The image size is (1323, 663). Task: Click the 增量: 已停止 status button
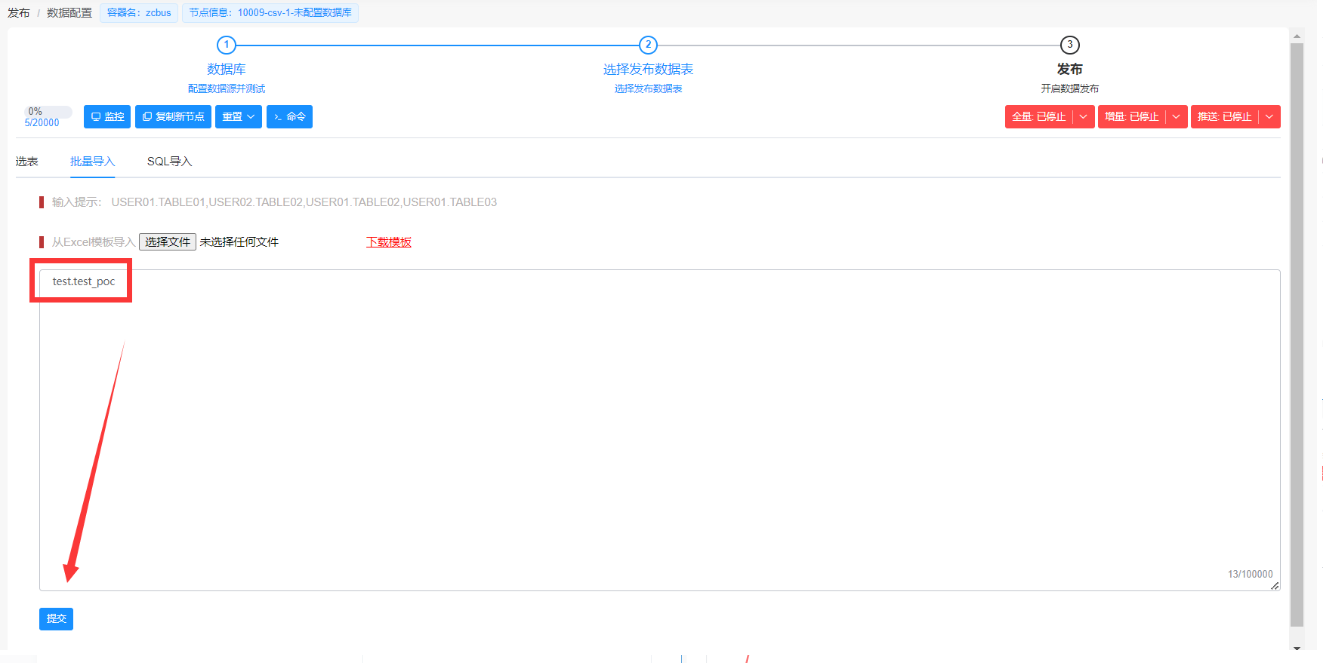(1131, 117)
